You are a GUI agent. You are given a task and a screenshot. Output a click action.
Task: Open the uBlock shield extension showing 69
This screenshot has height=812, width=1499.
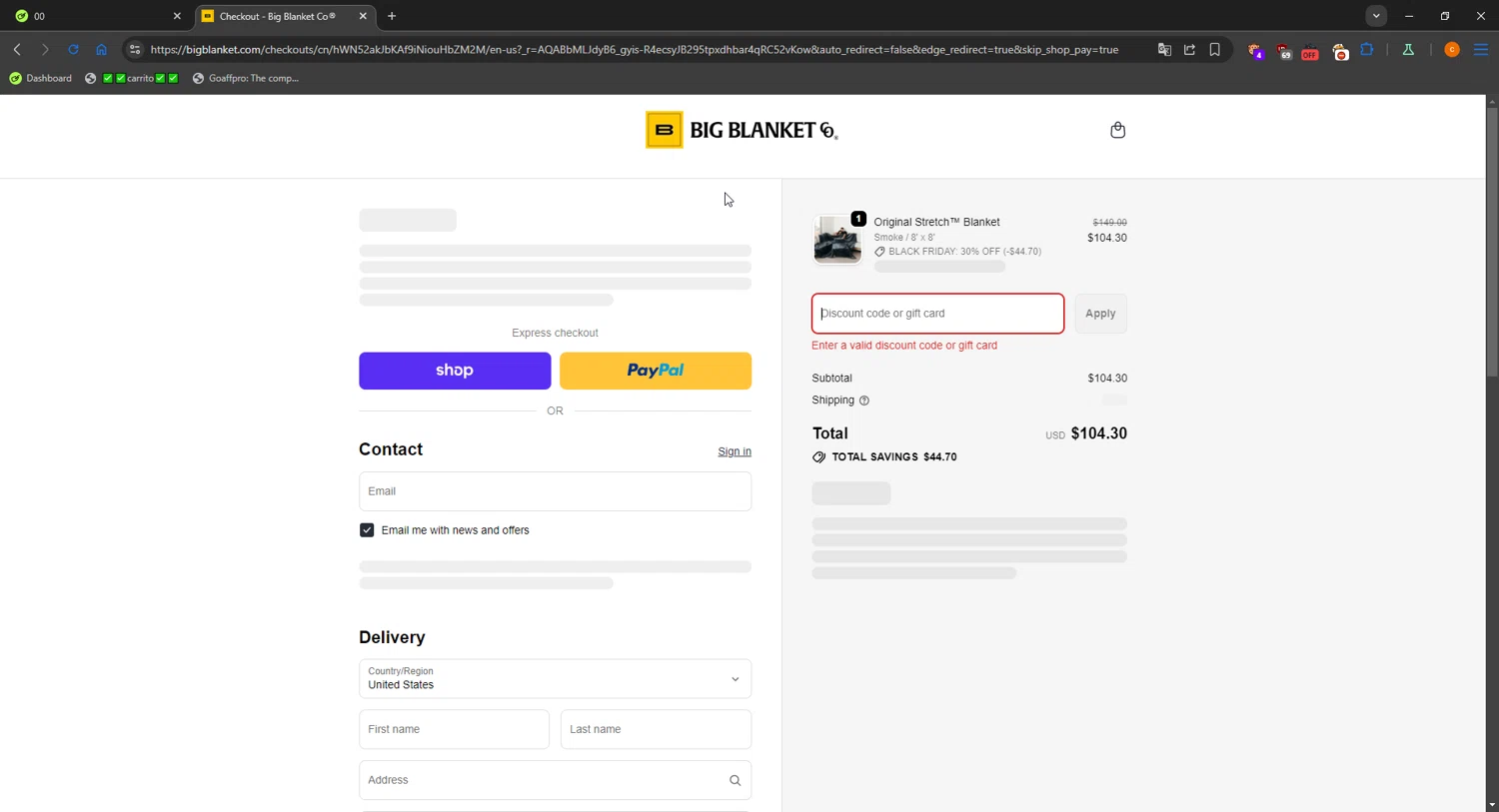pyautogui.click(x=1284, y=51)
